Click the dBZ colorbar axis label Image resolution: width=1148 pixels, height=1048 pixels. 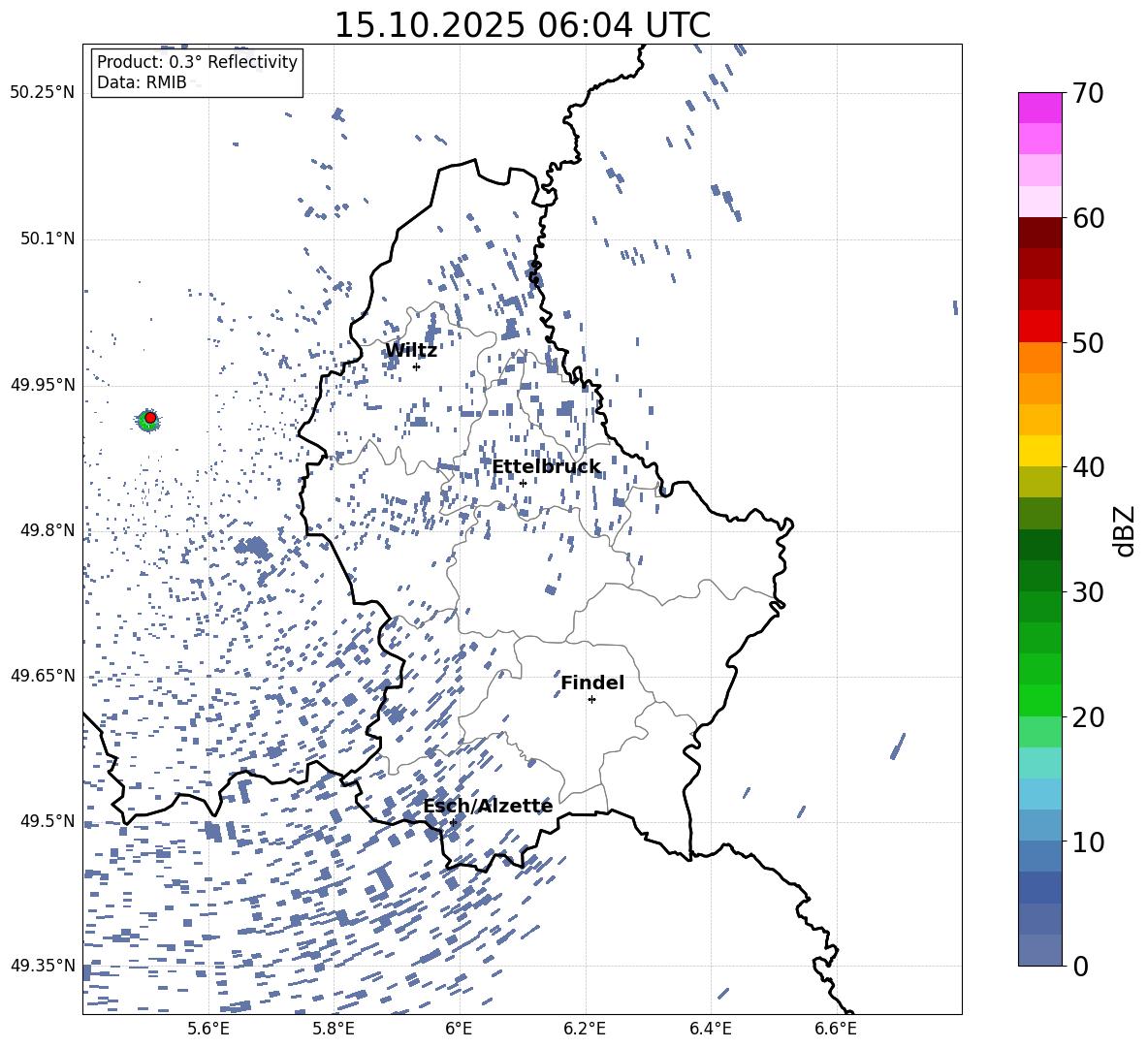(x=1126, y=530)
